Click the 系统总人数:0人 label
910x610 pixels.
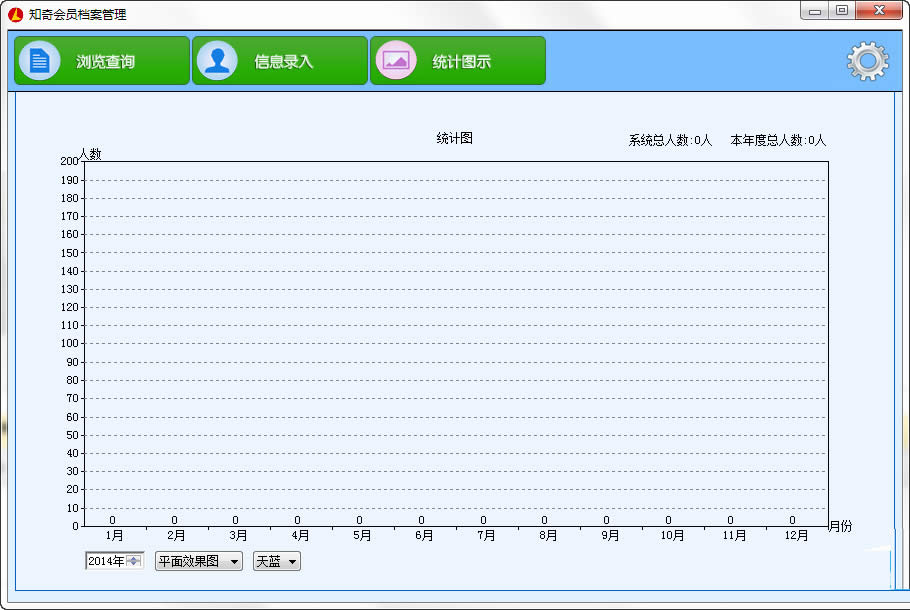(x=670, y=140)
